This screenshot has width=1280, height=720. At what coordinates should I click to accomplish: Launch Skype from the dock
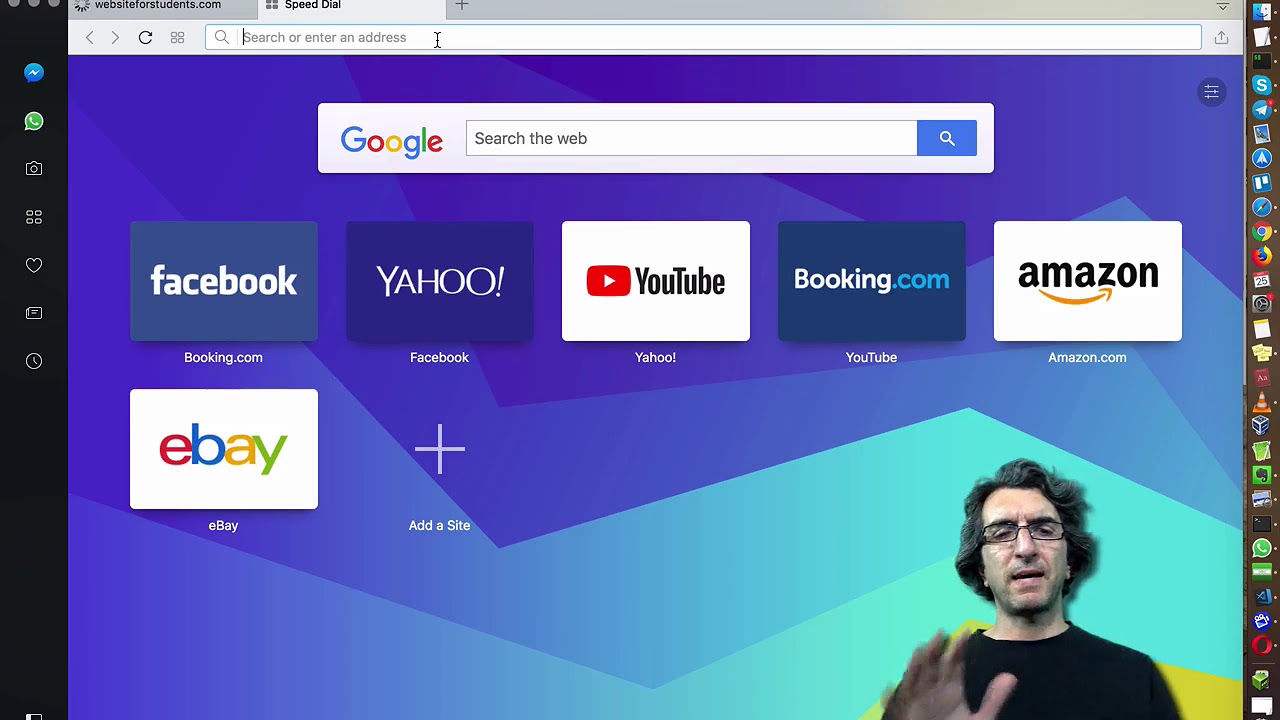(x=1262, y=85)
